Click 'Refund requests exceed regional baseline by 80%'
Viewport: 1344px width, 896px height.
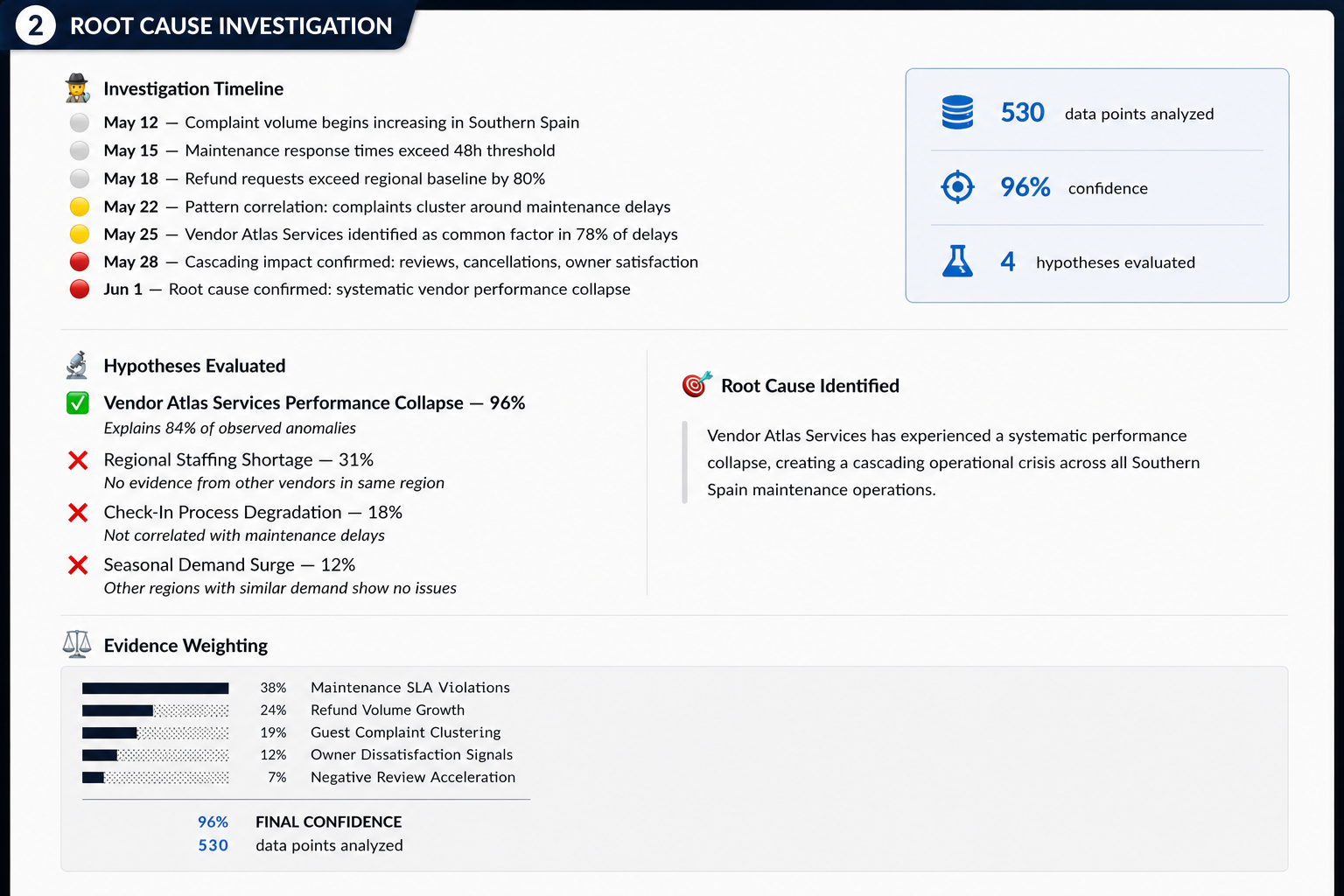tap(365, 178)
